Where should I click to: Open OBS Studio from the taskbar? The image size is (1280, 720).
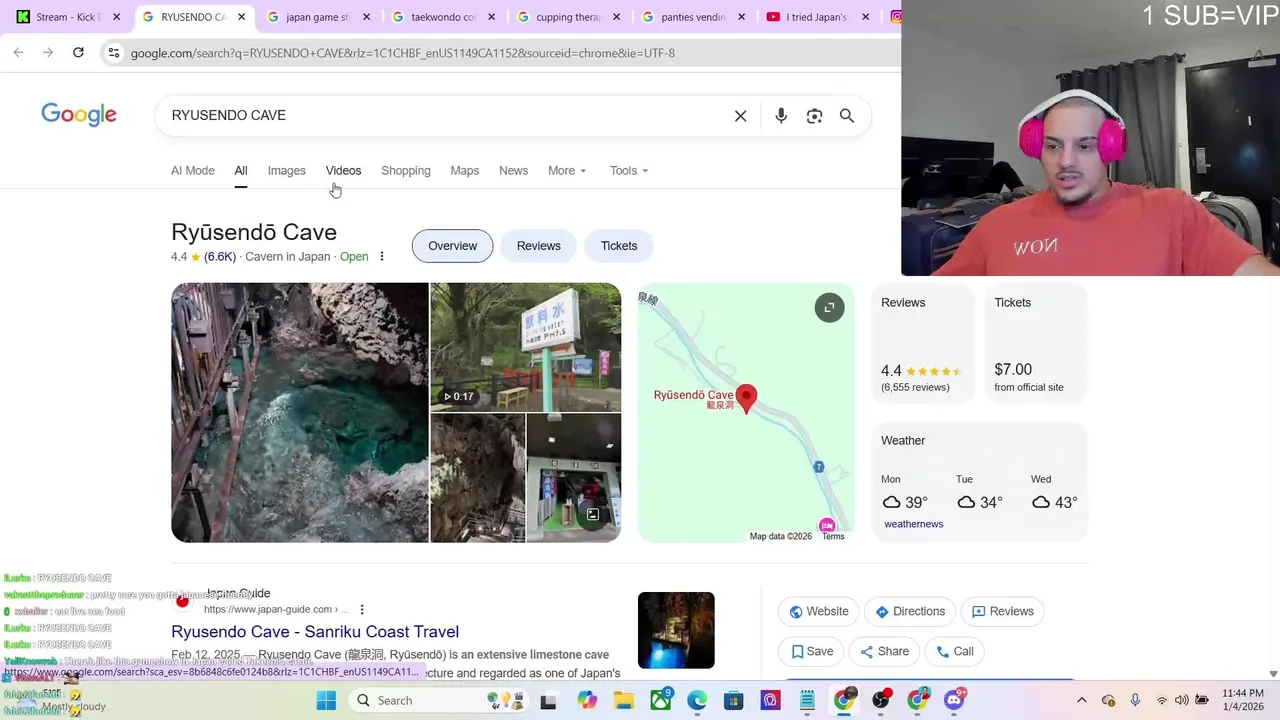[881, 701]
